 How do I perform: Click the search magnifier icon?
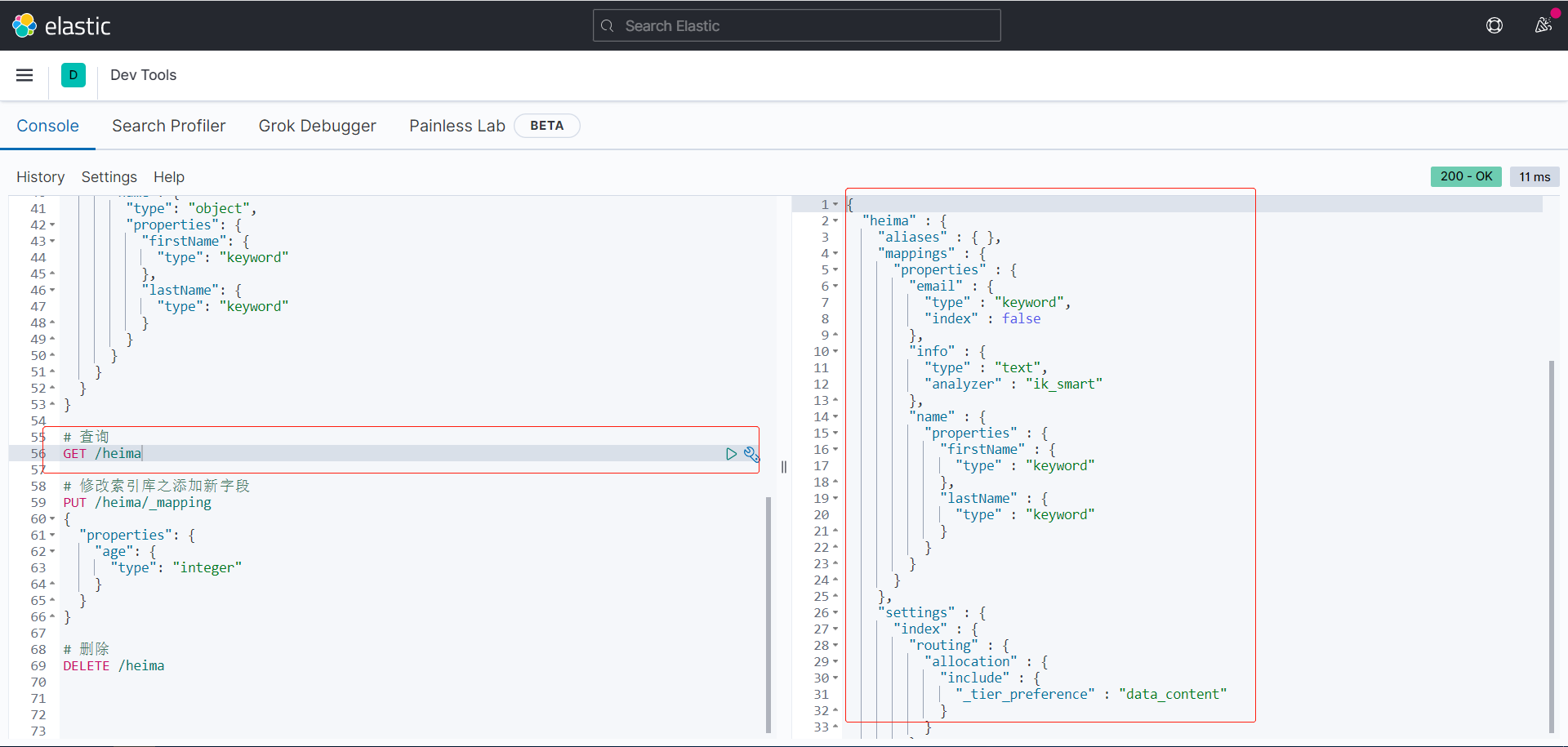point(607,26)
